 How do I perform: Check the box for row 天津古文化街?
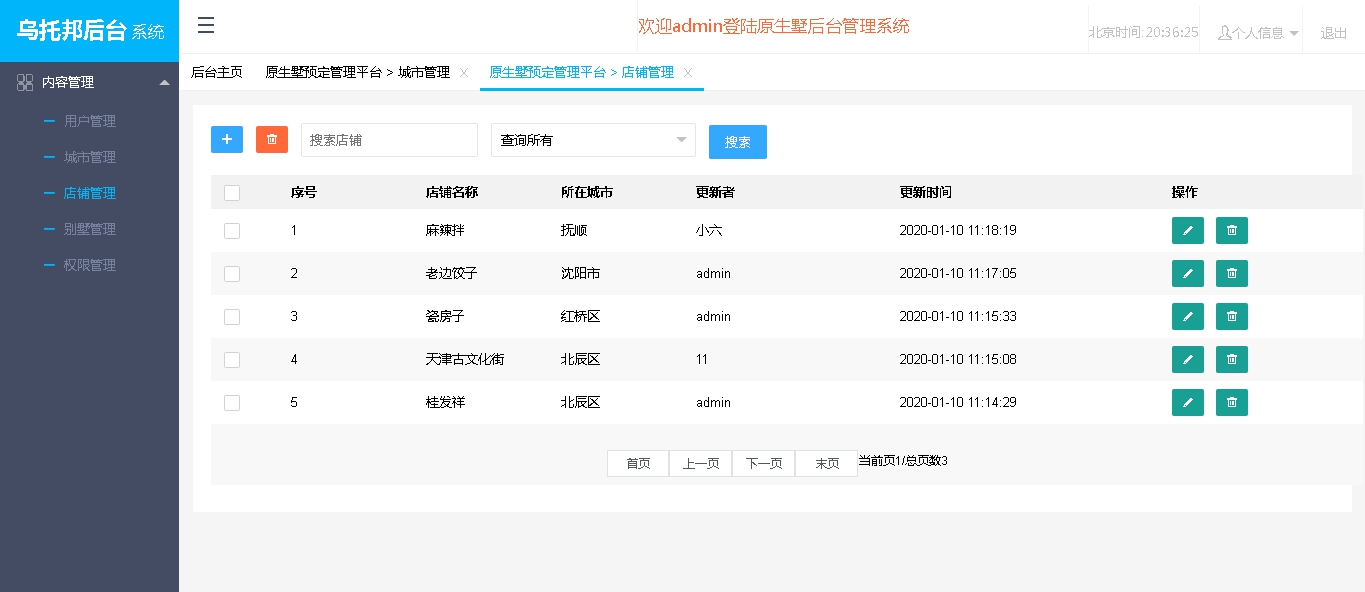coord(232,360)
